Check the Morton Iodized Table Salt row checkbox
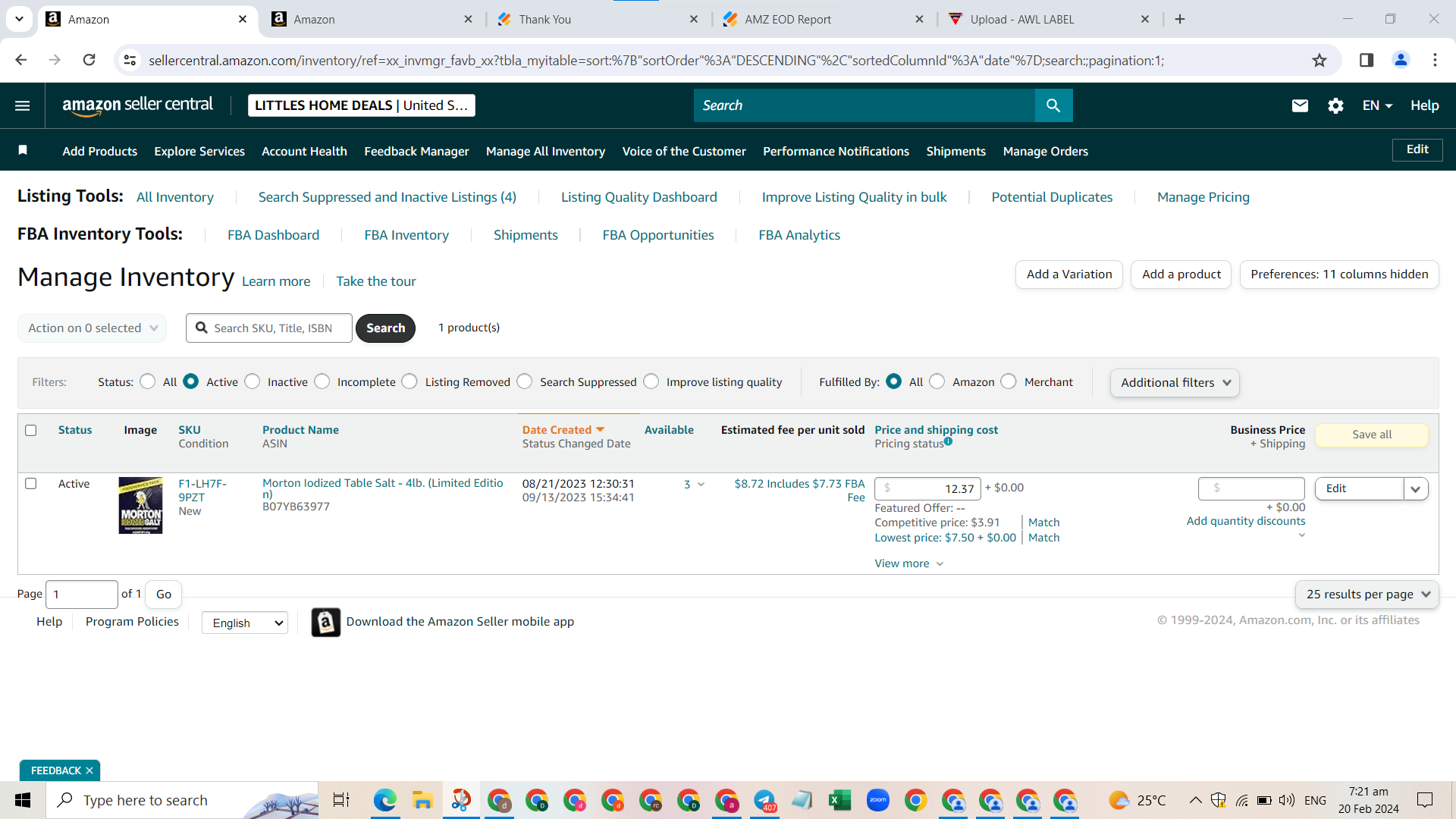Viewport: 1456px width, 819px height. [x=31, y=483]
